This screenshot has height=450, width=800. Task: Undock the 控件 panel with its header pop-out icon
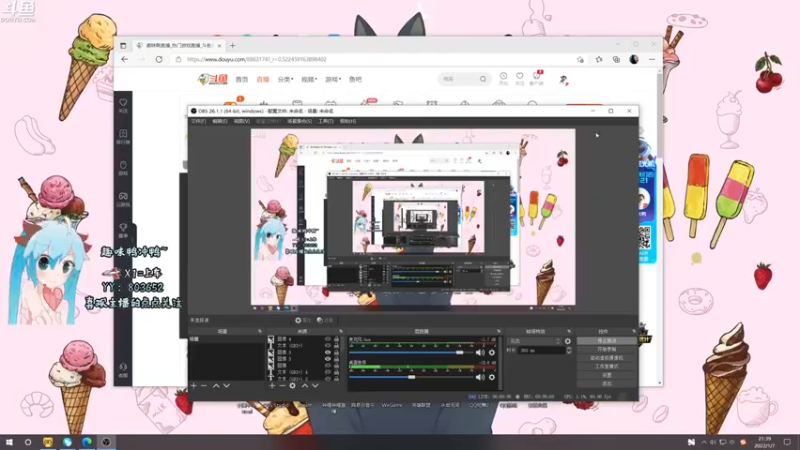tap(634, 331)
